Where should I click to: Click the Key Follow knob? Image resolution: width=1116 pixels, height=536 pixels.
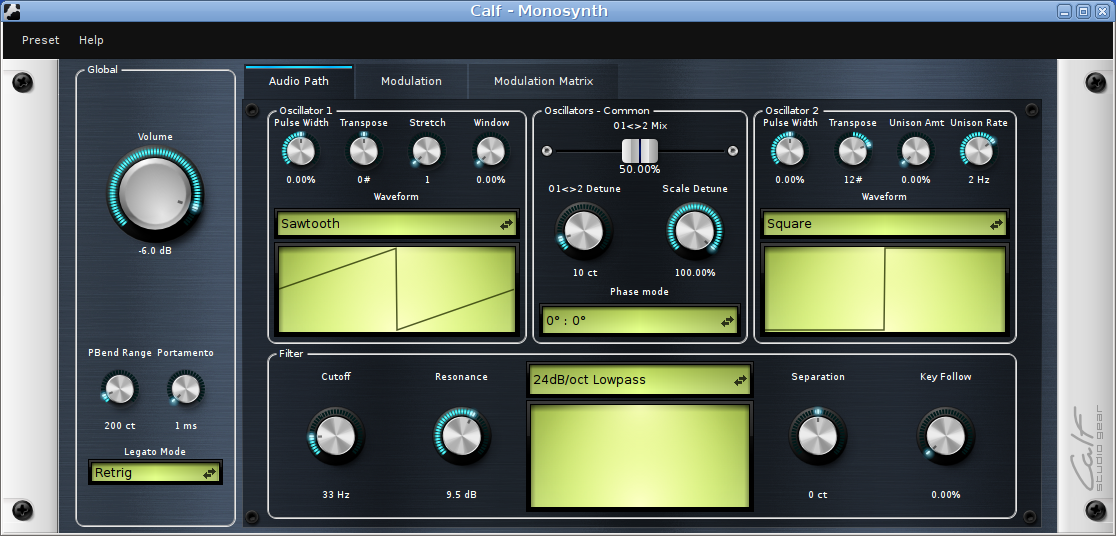[945, 436]
